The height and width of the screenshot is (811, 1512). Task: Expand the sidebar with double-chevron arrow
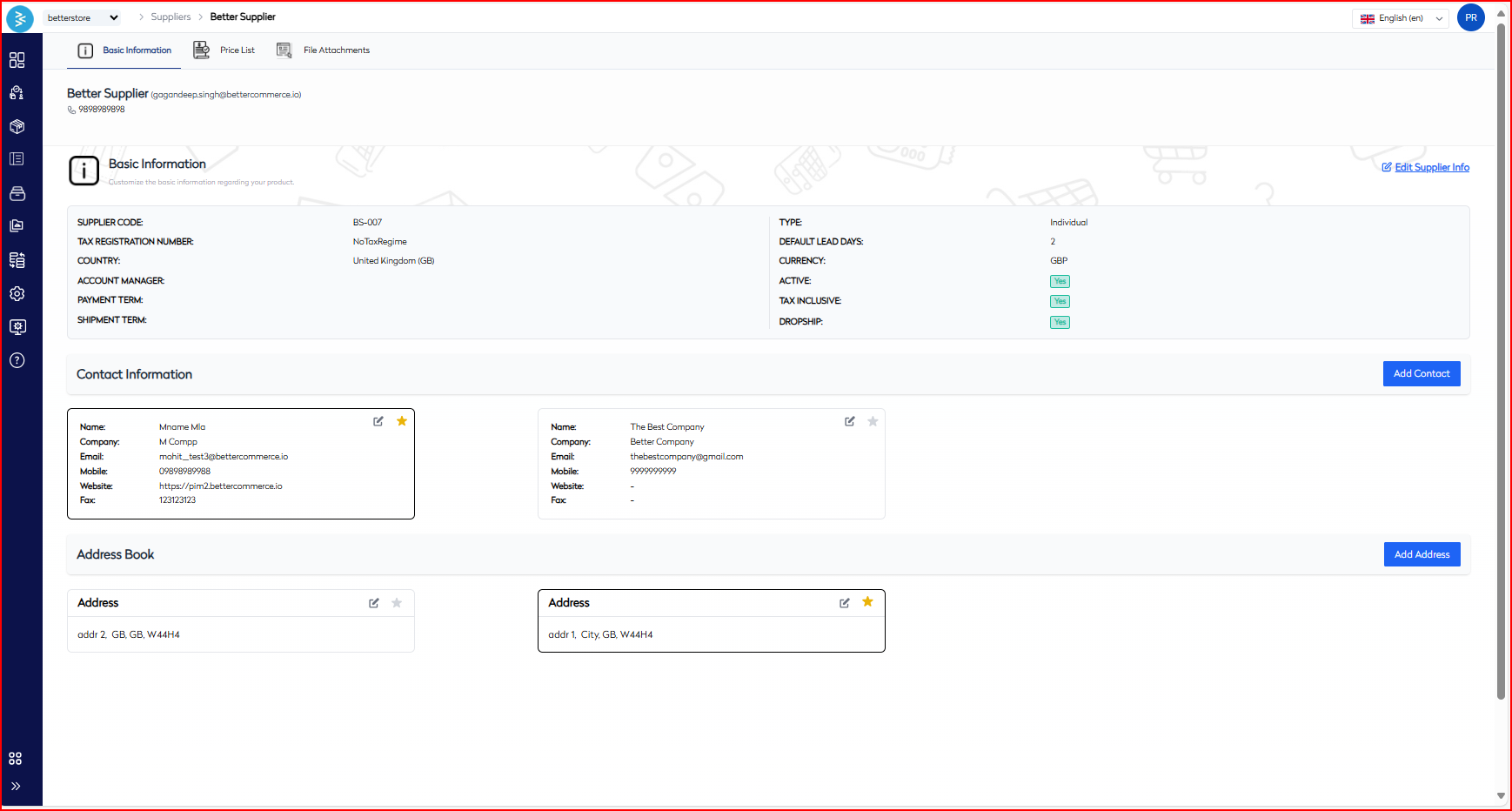(16, 787)
